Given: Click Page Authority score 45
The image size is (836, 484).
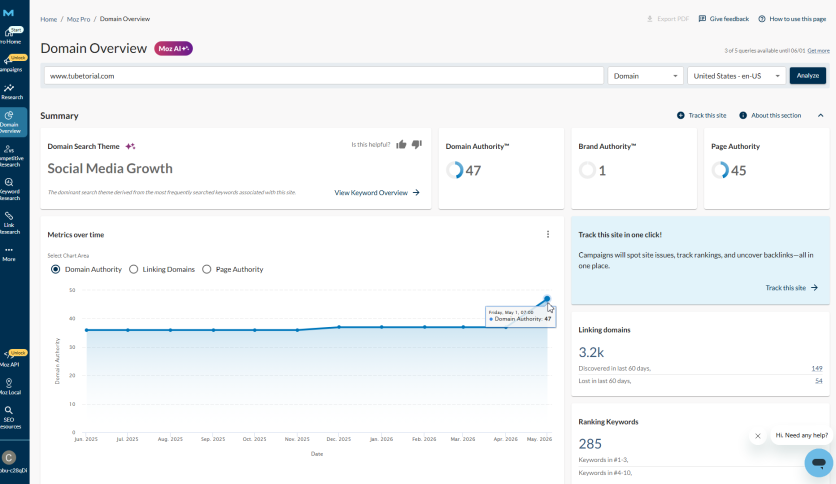Looking at the screenshot, I should [738, 171].
